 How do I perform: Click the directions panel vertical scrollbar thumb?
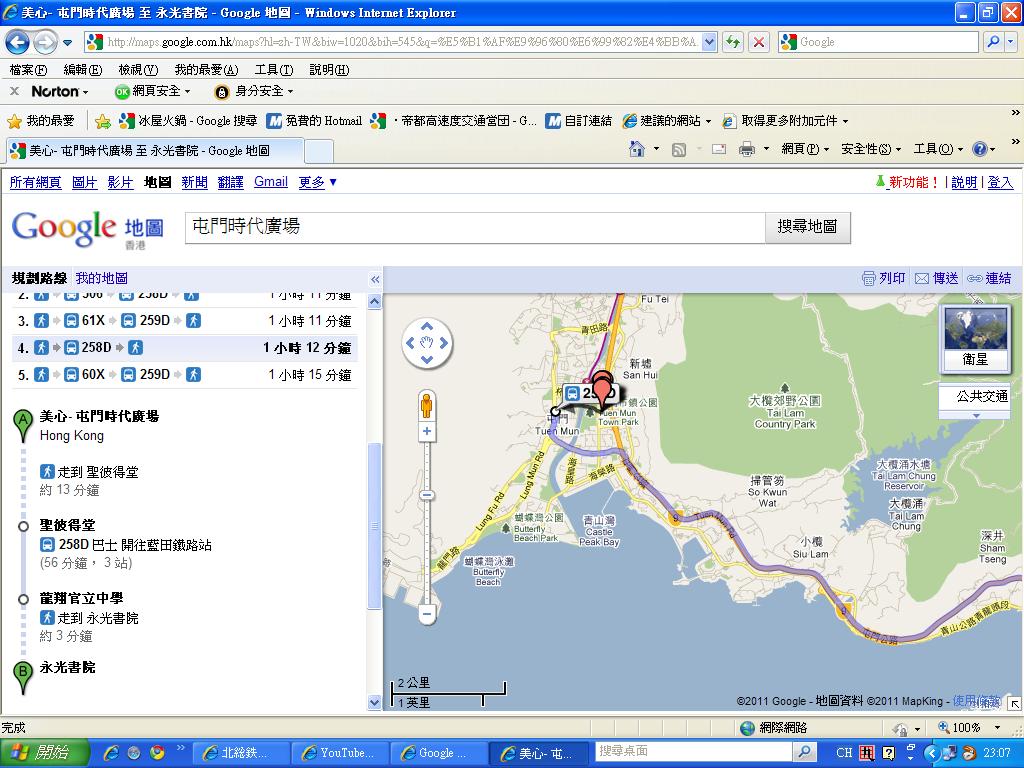(375, 526)
